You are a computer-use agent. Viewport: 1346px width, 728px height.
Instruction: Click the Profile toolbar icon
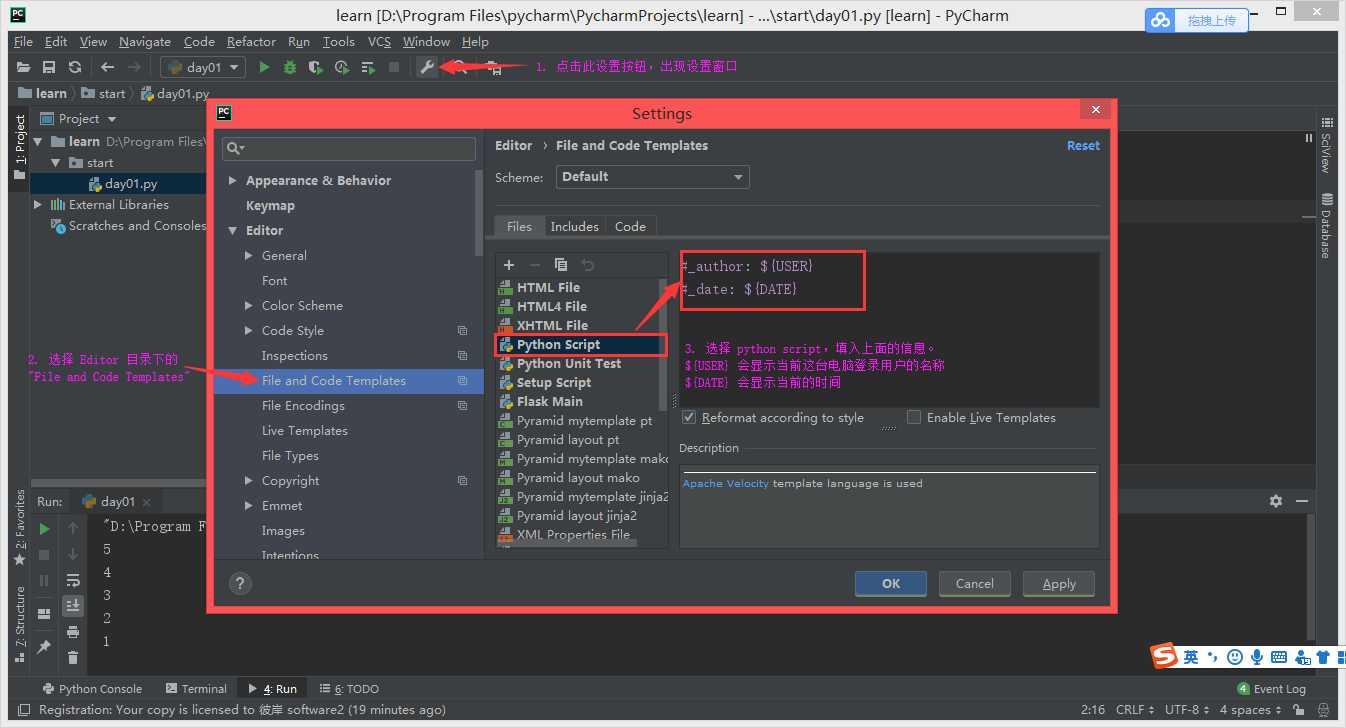(x=342, y=67)
